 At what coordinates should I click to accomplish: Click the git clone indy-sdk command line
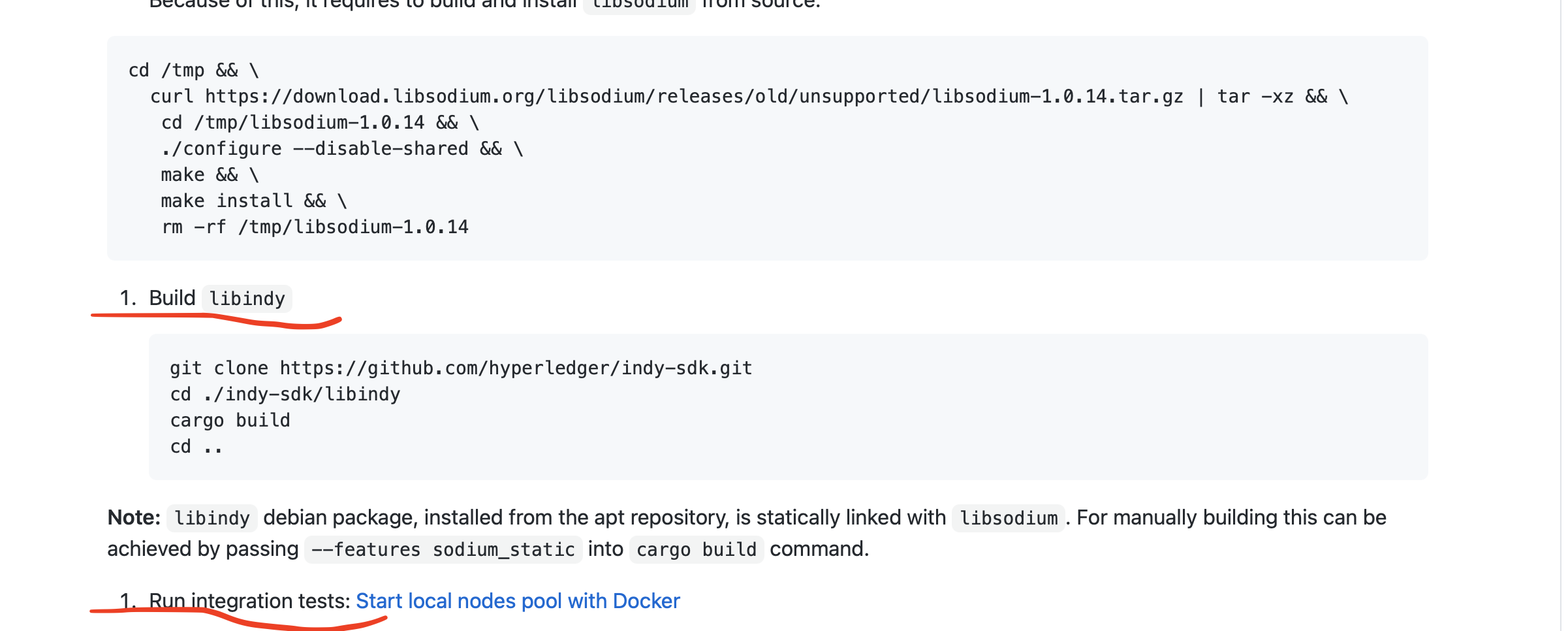coord(461,368)
